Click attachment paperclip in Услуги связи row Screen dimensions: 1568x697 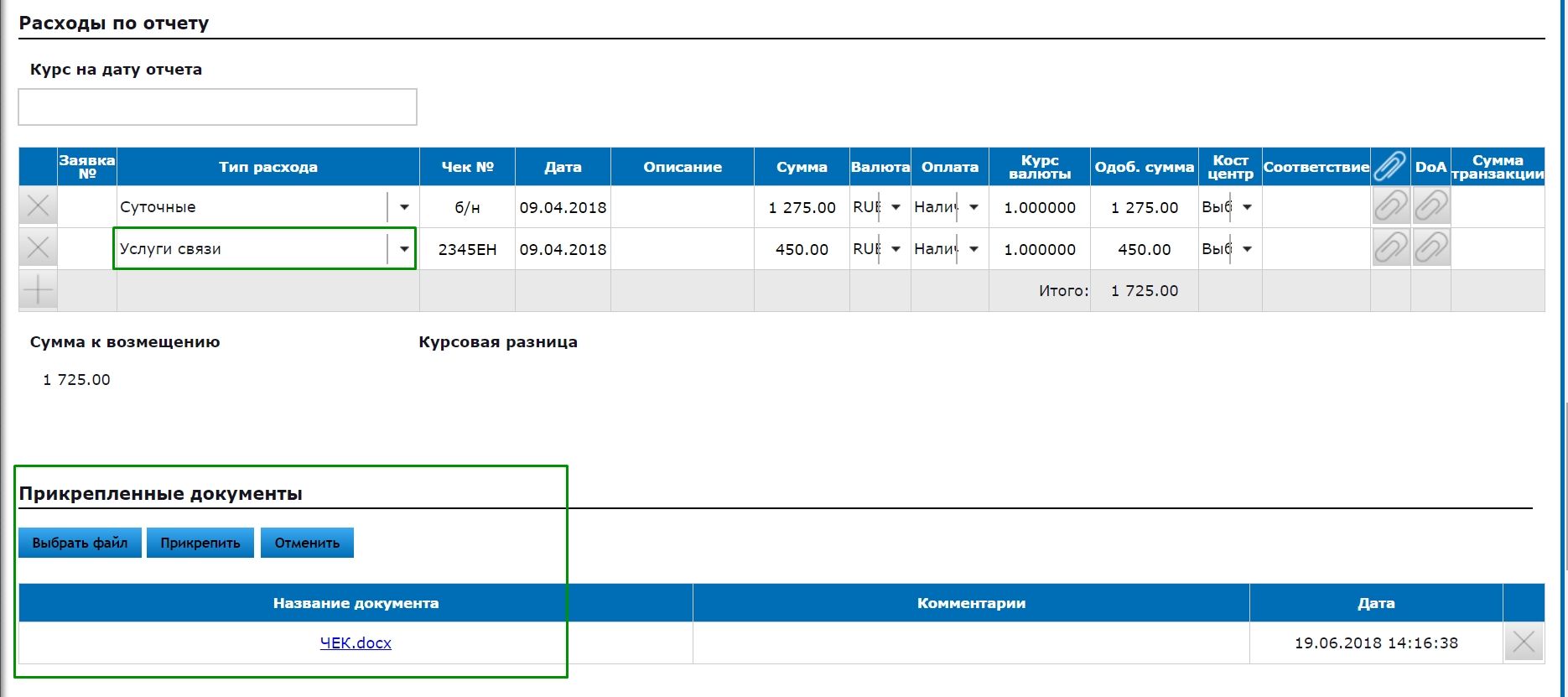pyautogui.click(x=1390, y=248)
